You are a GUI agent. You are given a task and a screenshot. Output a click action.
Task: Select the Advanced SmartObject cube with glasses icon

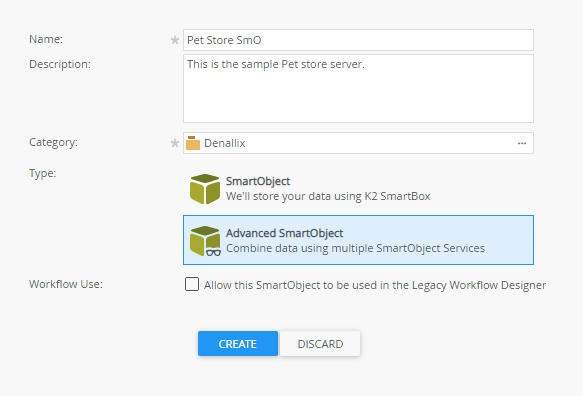click(204, 241)
